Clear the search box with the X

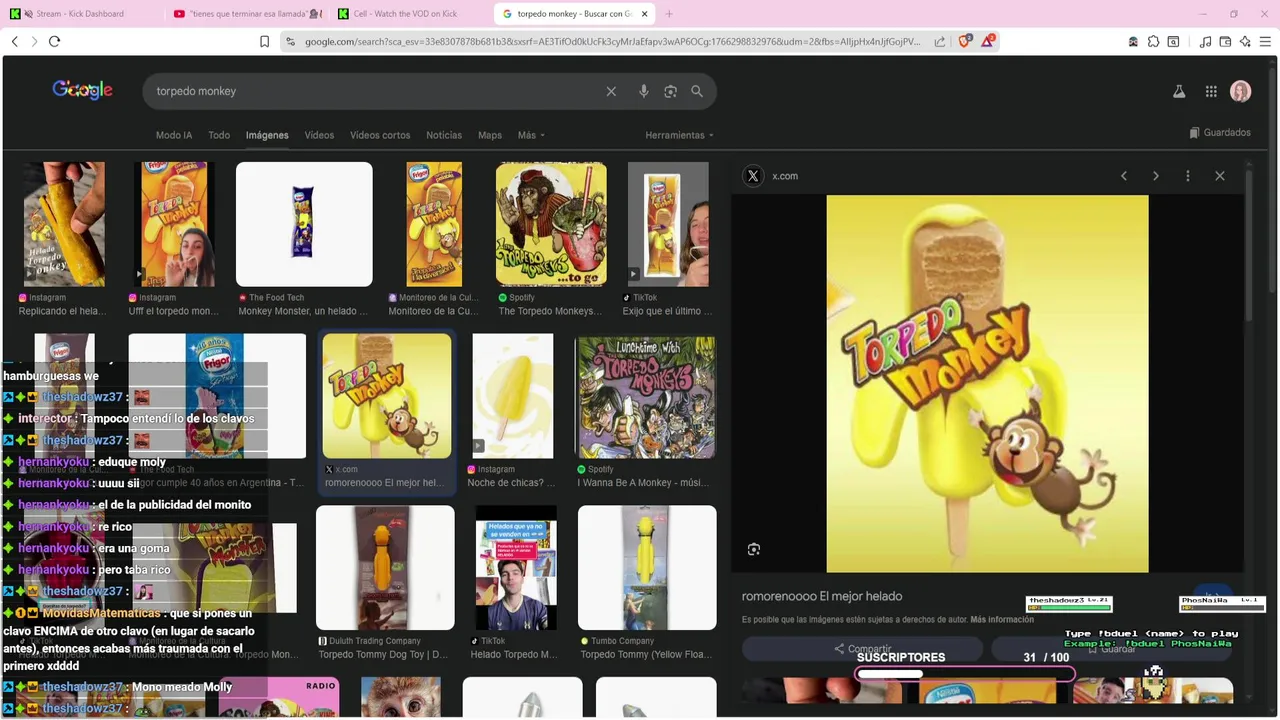coord(611,91)
